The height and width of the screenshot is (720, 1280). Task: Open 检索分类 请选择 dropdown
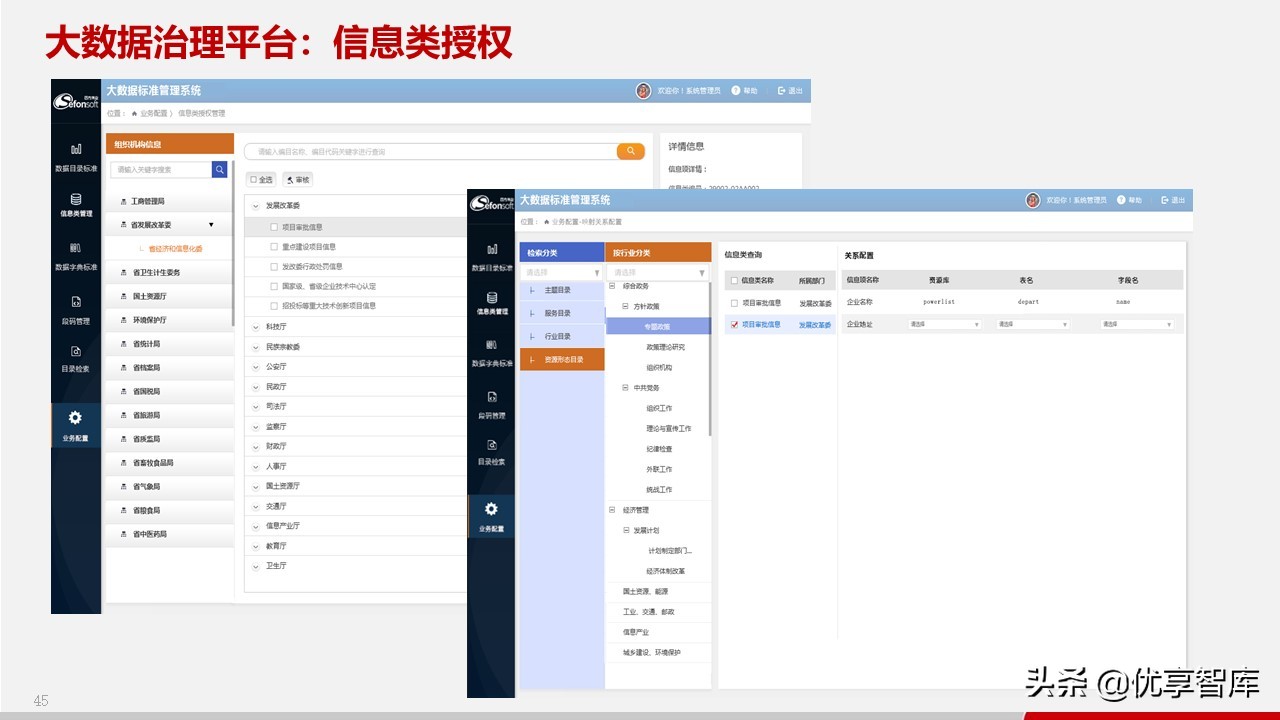pyautogui.click(x=562, y=272)
